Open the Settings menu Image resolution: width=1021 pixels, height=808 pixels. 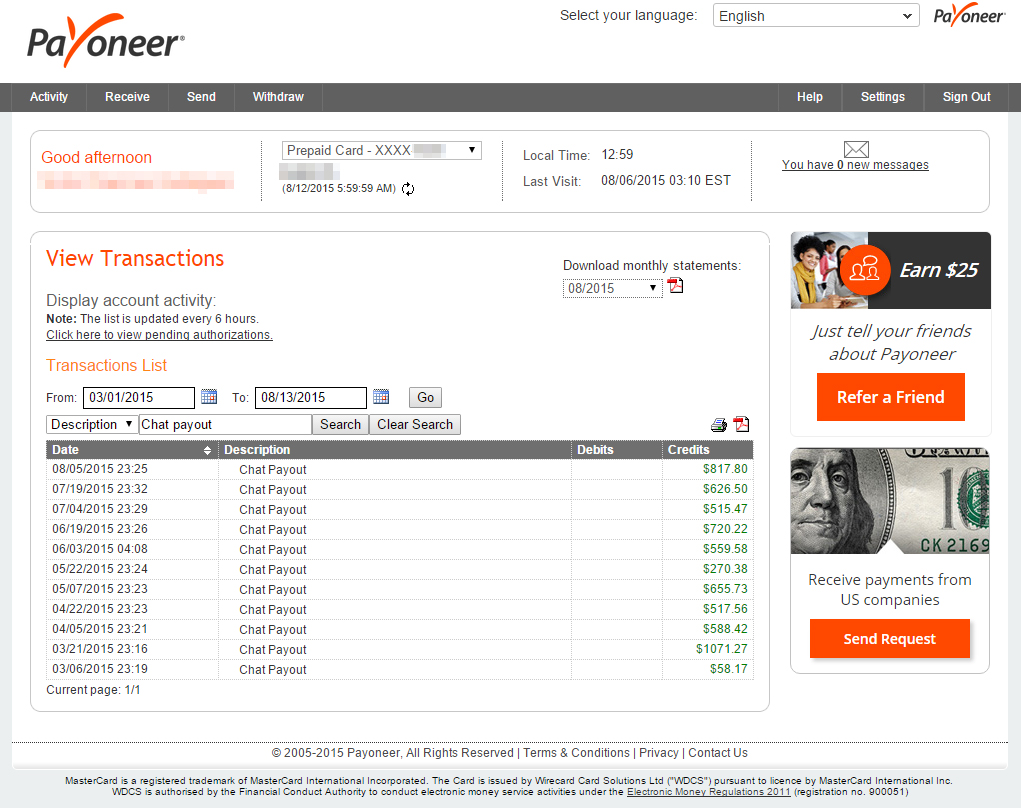tap(883, 97)
